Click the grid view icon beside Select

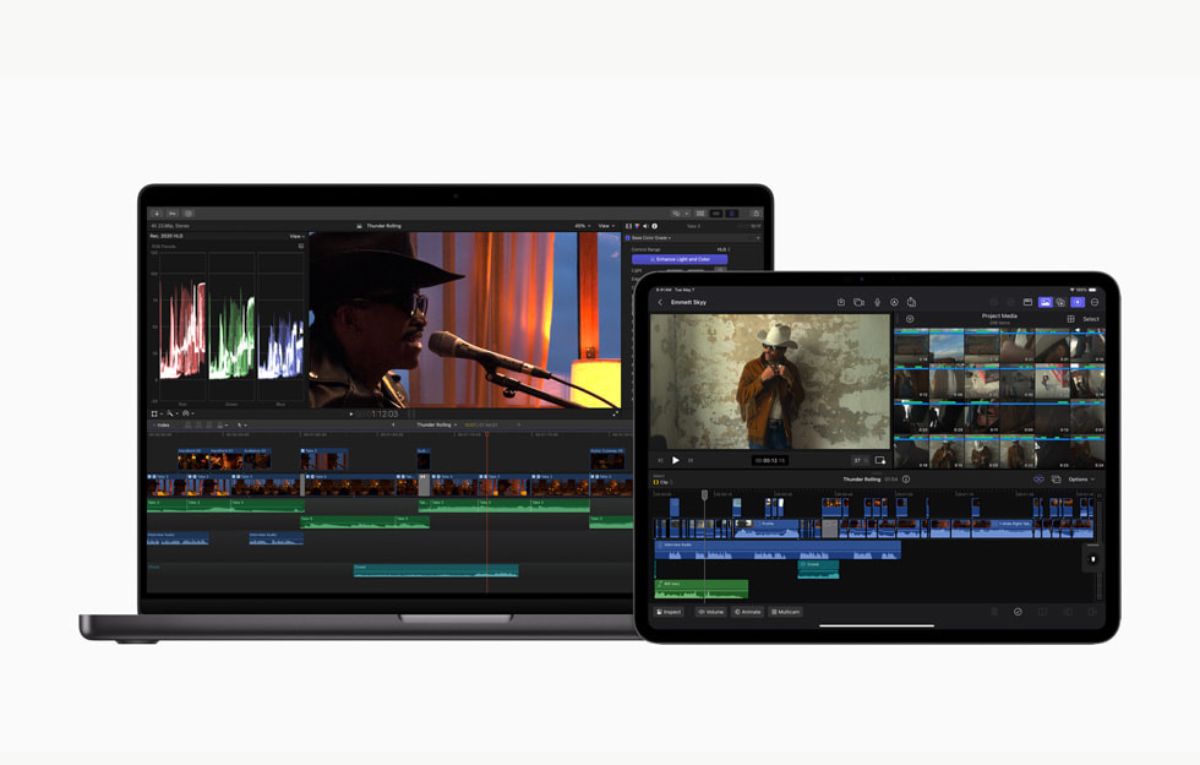tap(1070, 319)
